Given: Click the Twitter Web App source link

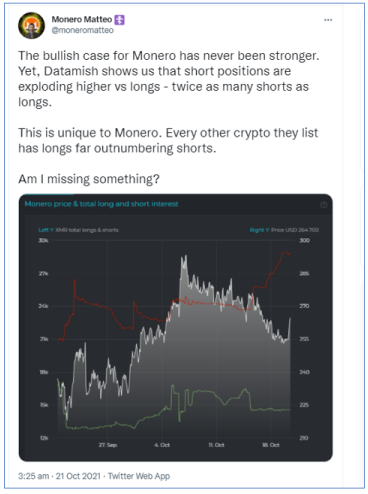Looking at the screenshot, I should pyautogui.click(x=139, y=476).
